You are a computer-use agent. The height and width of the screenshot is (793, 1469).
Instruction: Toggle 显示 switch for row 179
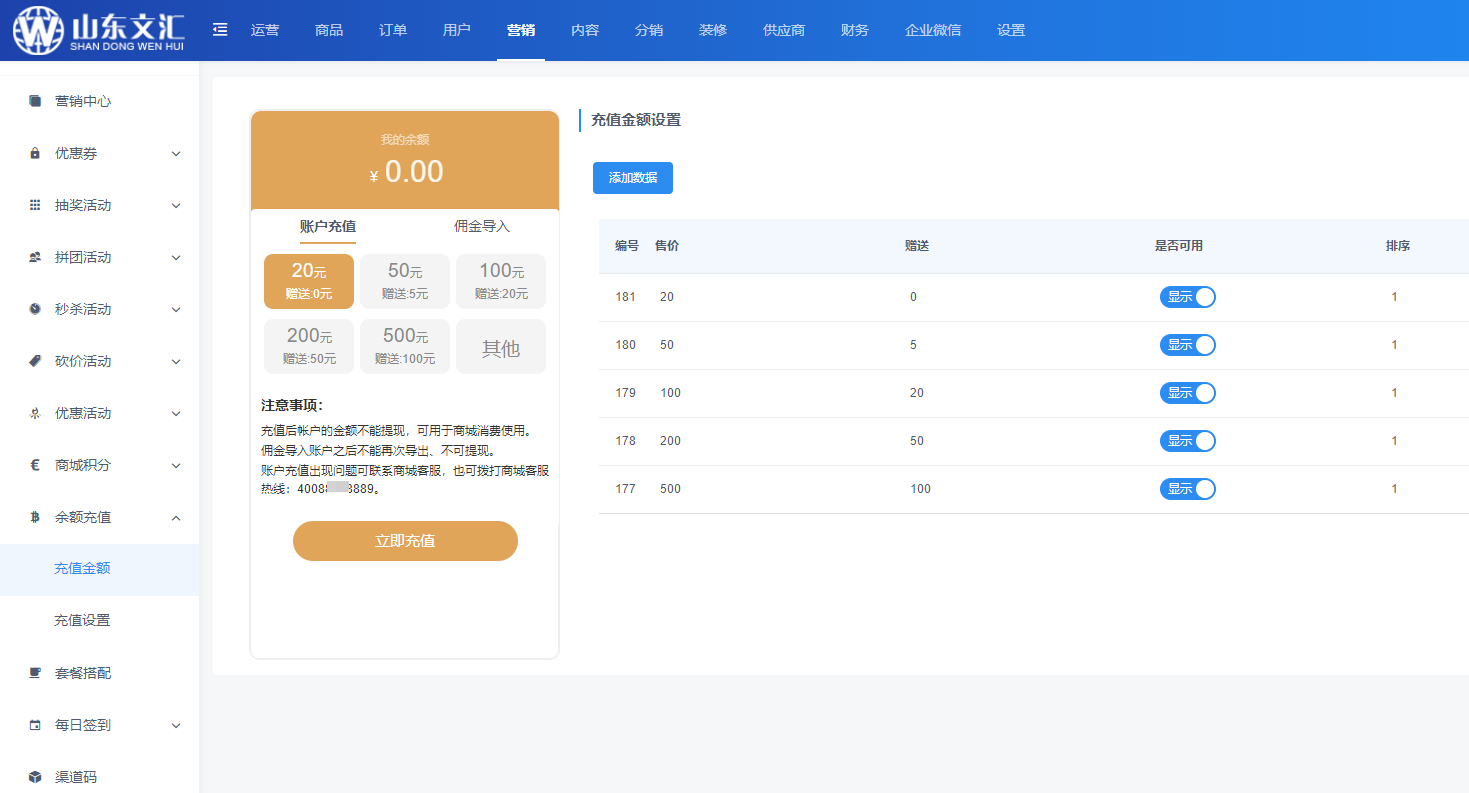(1188, 393)
